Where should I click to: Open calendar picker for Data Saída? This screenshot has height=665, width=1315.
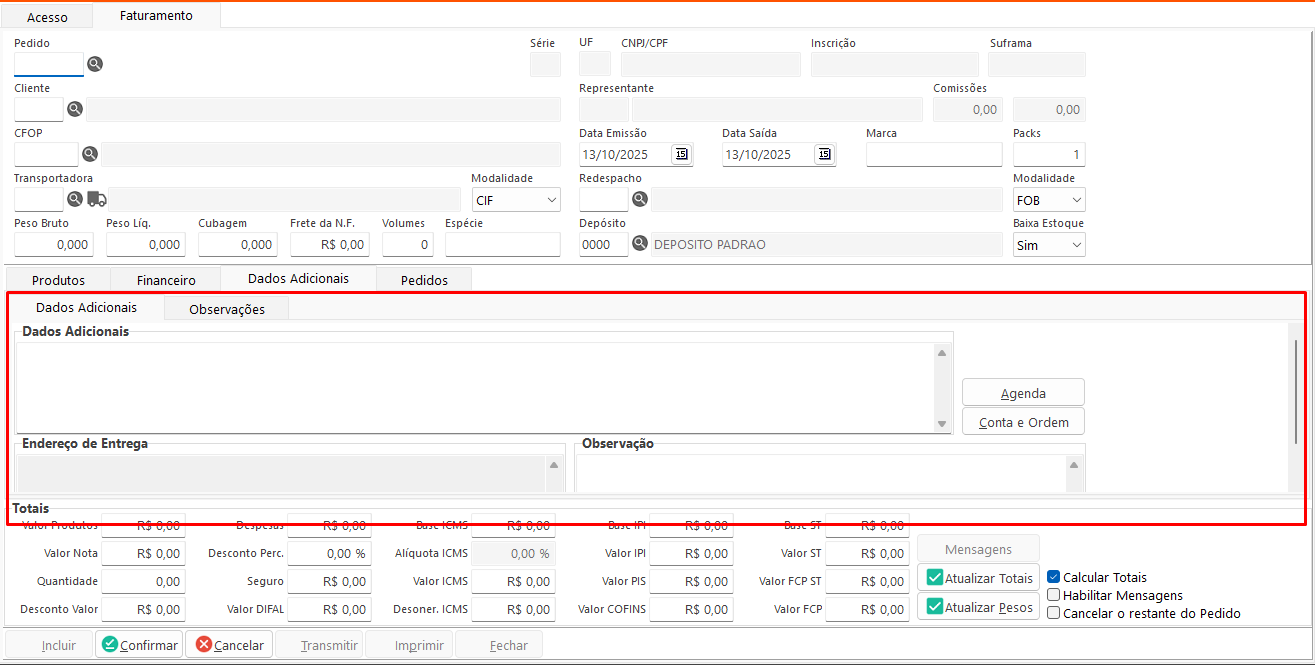point(824,154)
